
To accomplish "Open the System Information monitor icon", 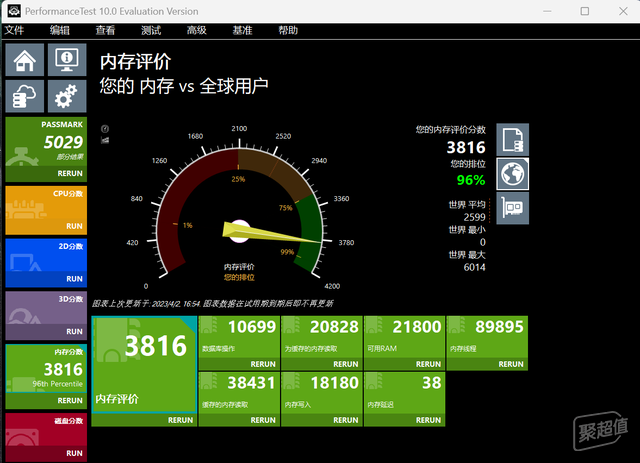I will click(67, 60).
